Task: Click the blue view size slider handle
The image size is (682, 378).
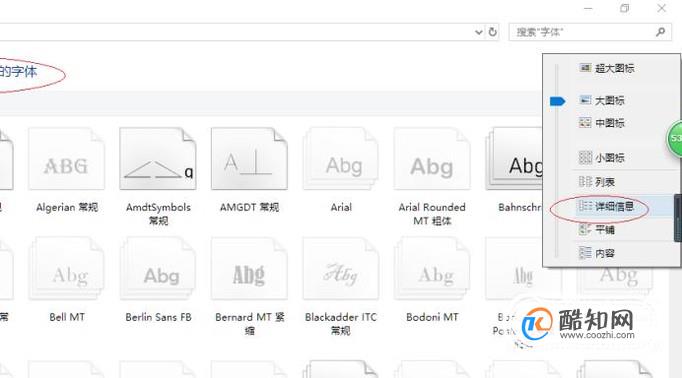Action: click(557, 101)
